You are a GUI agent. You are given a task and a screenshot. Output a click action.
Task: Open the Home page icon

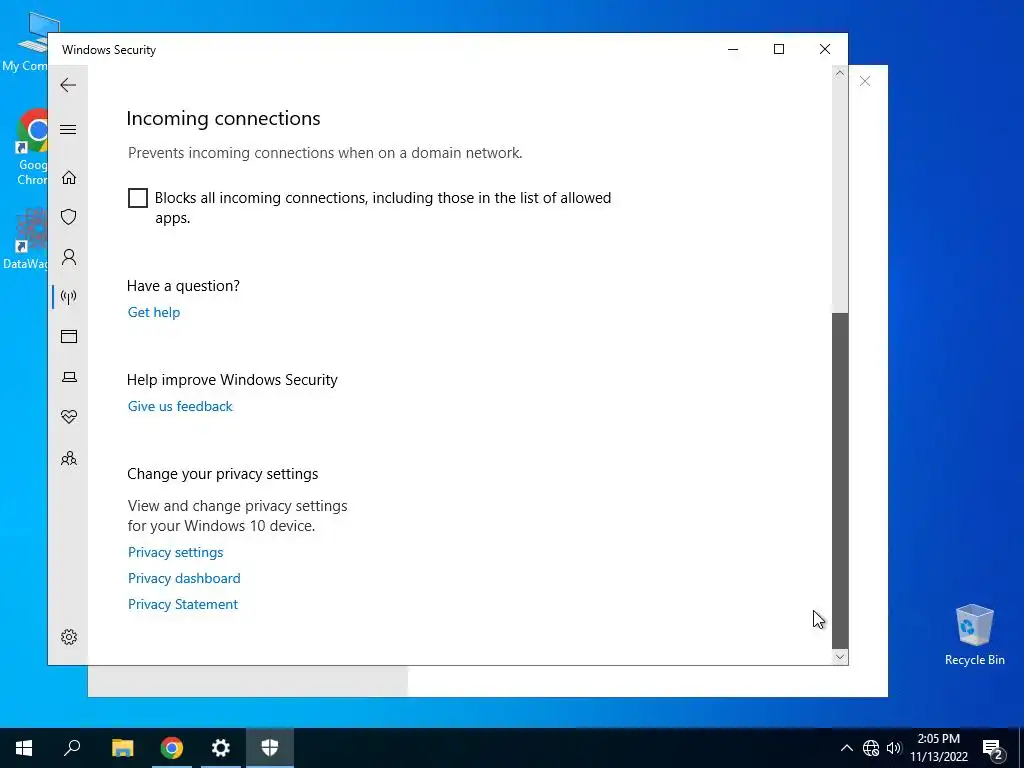(x=69, y=178)
